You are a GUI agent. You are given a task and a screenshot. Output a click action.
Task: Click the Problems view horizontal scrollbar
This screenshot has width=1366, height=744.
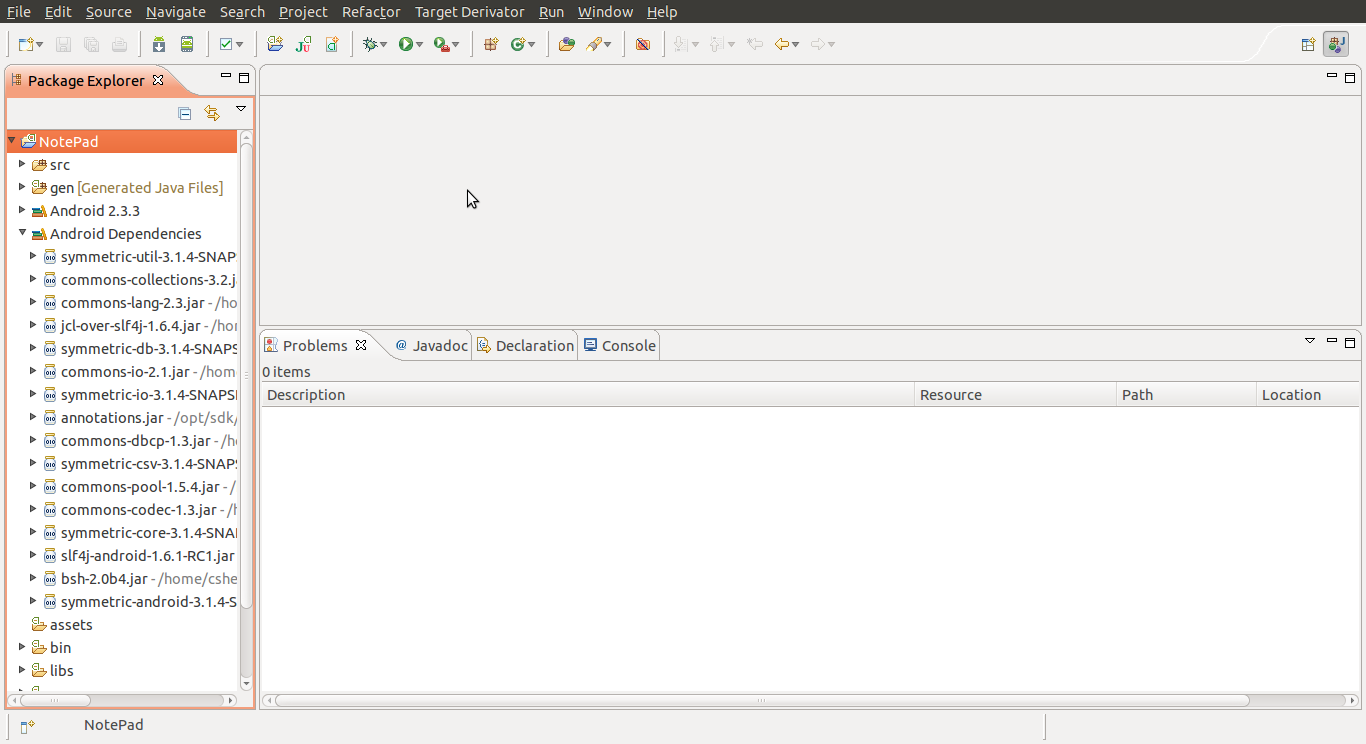click(762, 700)
